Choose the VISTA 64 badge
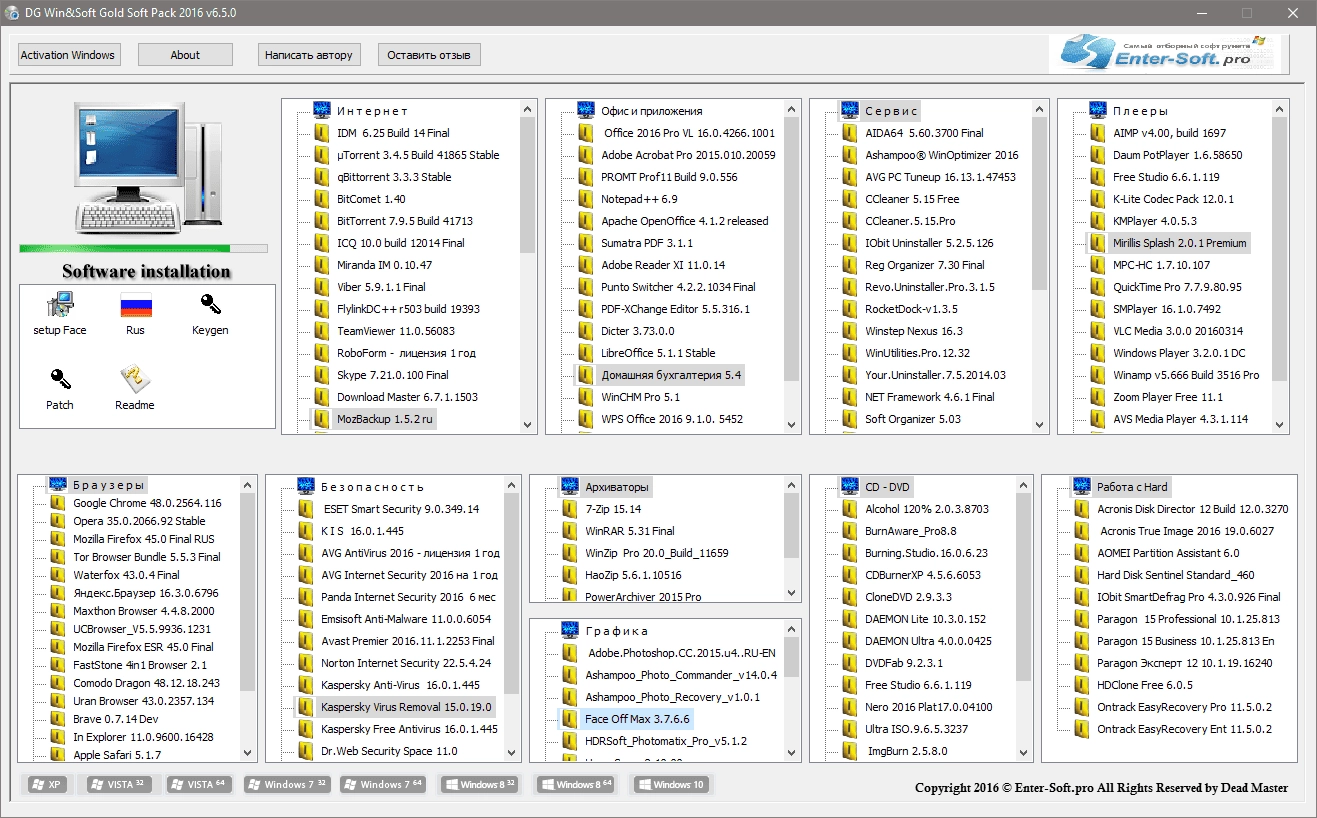 coord(200,785)
